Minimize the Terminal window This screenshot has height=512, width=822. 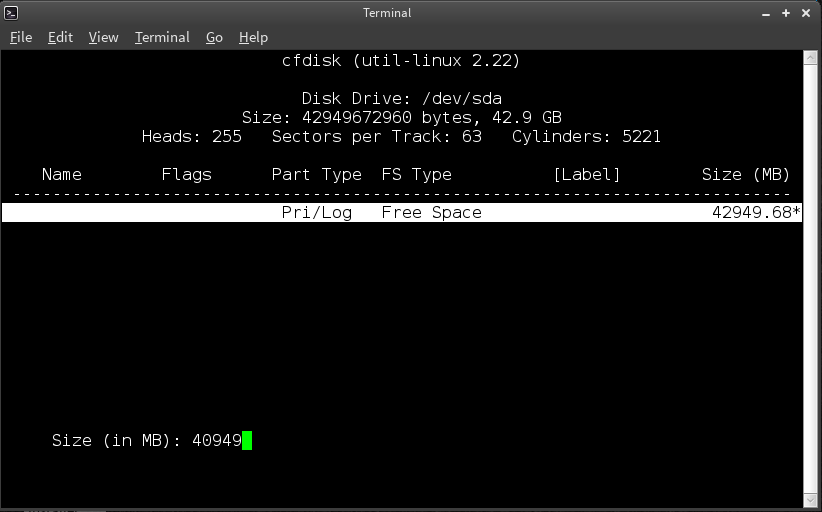[766, 14]
